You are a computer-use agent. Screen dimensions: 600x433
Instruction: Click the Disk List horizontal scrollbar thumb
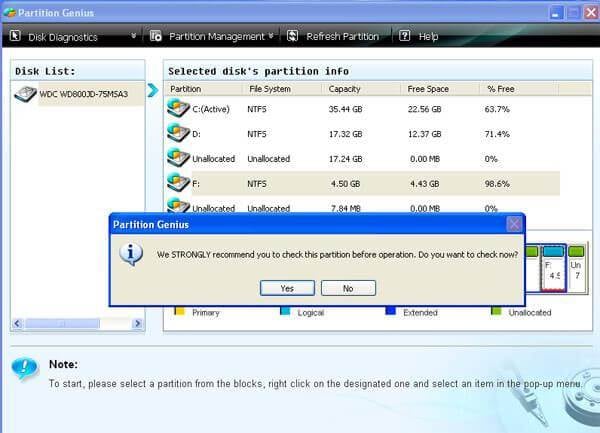(x=62, y=324)
